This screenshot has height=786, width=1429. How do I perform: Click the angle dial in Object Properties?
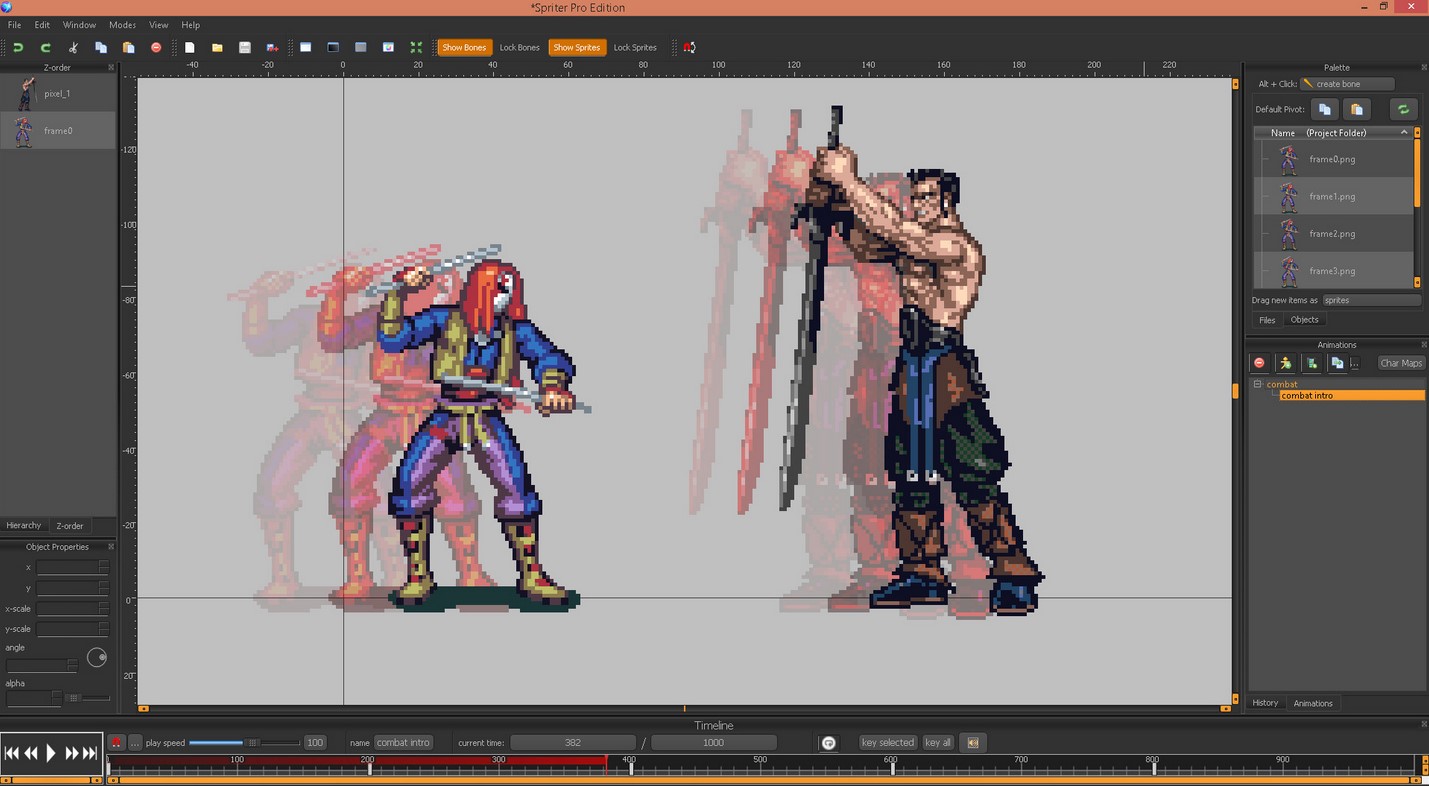click(x=97, y=657)
